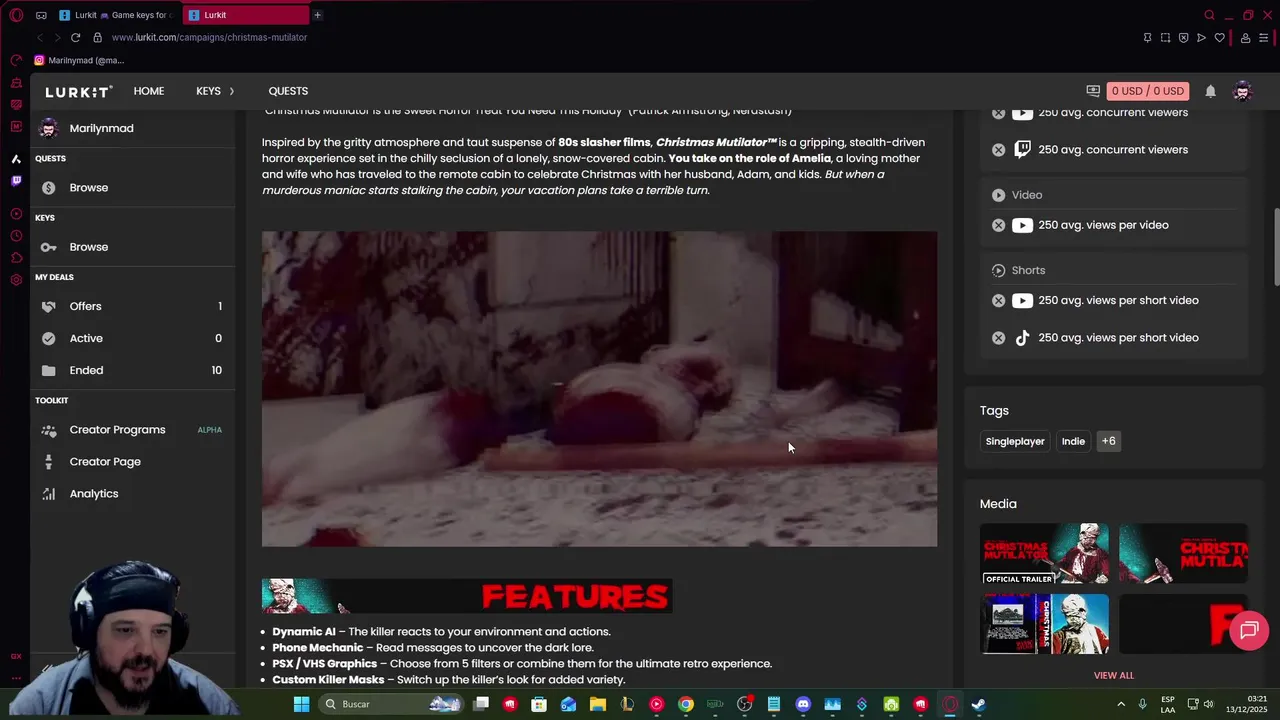Image resolution: width=1280 pixels, height=720 pixels.
Task: Click the game trailer video preview
Action: 599,389
